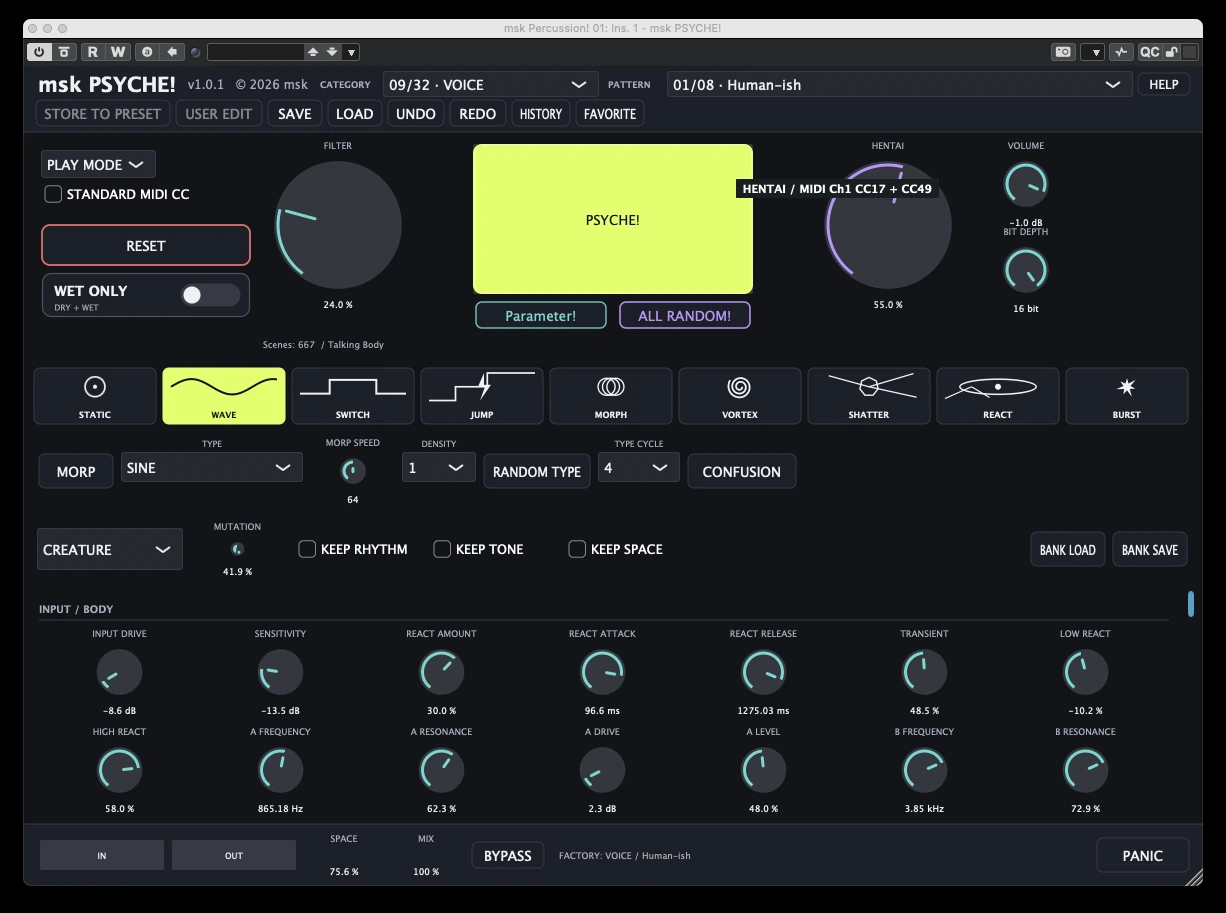Screen dimensions: 1226x913
Task: Expand the PATTERN dropdown Human-ish
Action: coord(899,85)
